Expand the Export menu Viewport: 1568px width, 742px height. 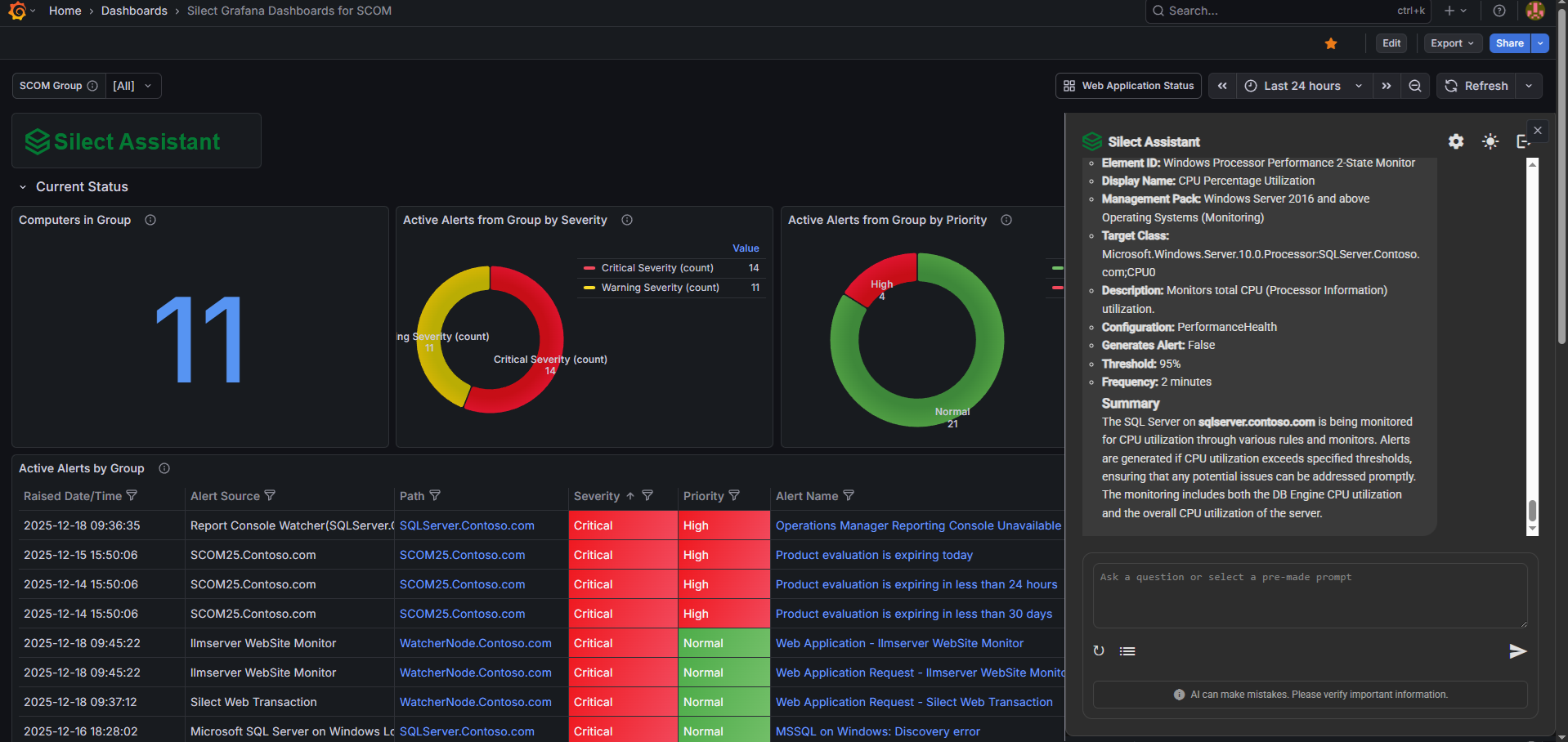tap(1453, 43)
